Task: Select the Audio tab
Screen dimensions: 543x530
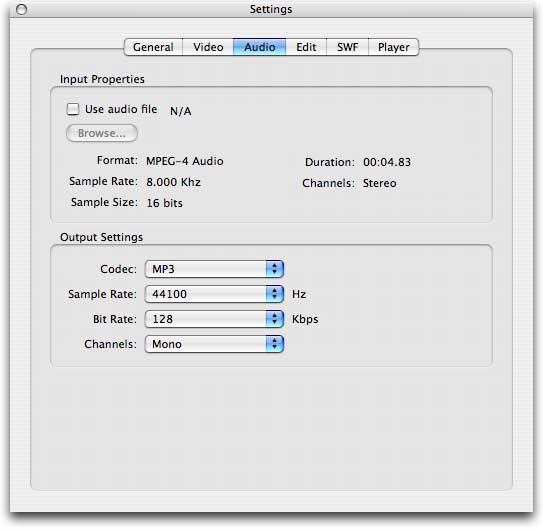Action: coord(260,47)
